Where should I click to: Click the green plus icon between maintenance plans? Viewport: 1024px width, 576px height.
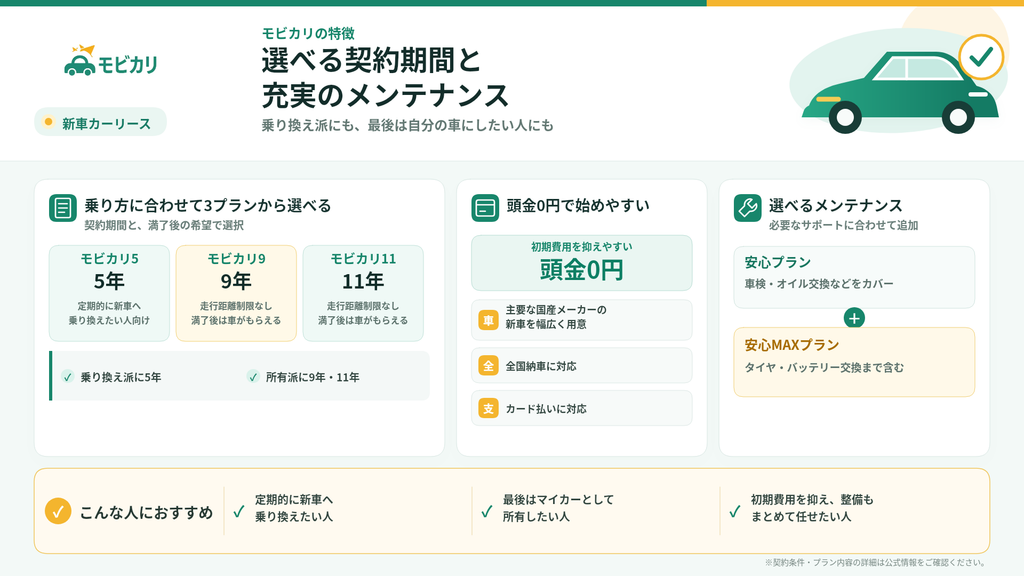[x=854, y=318]
